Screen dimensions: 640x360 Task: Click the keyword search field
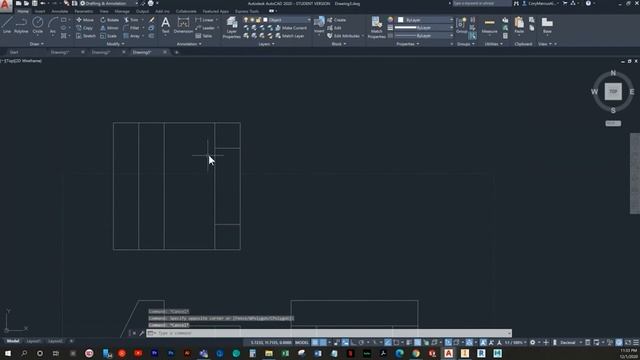pyautogui.click(x=481, y=3)
